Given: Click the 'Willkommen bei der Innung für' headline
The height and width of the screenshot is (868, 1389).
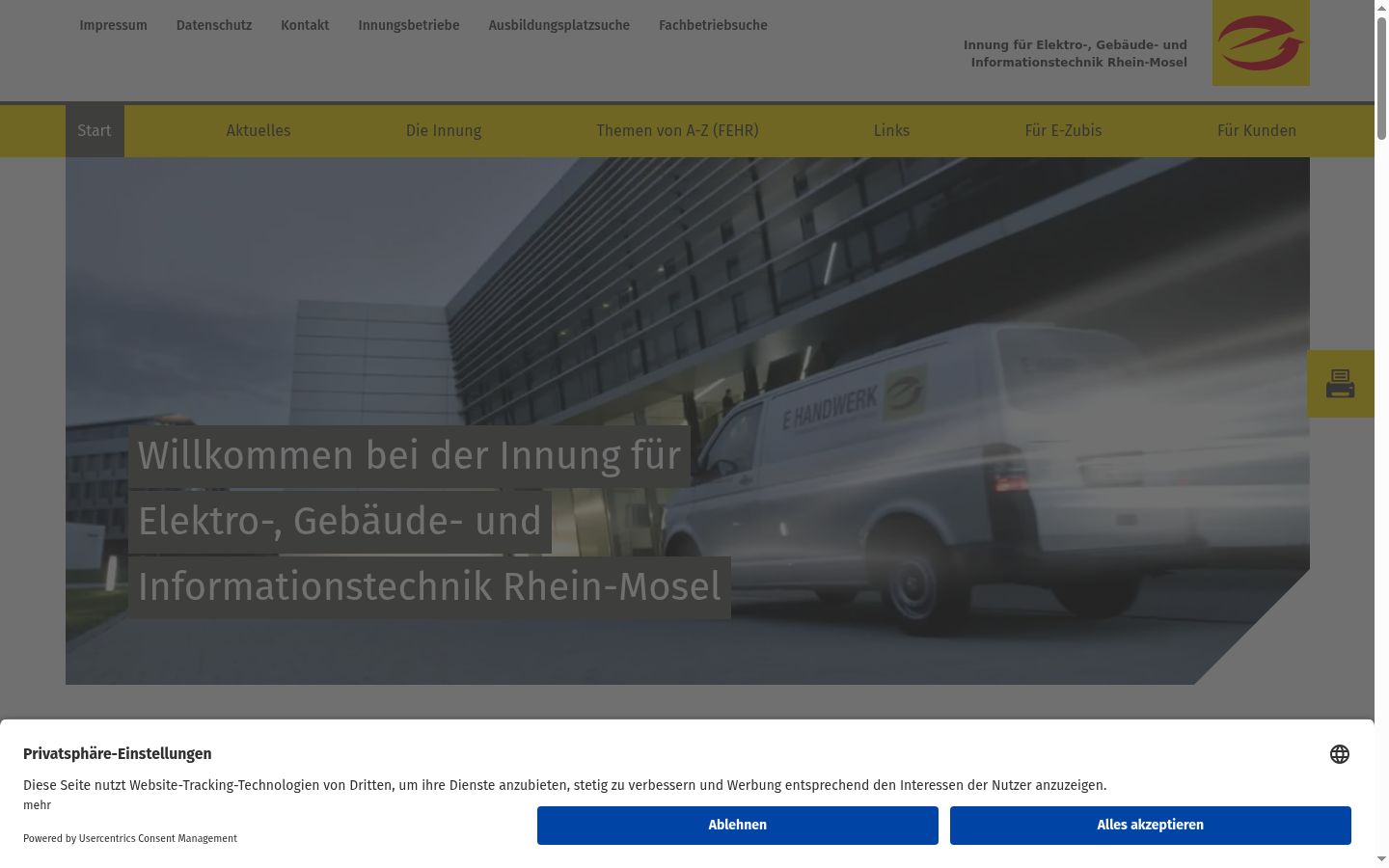Looking at the screenshot, I should click(x=409, y=455).
